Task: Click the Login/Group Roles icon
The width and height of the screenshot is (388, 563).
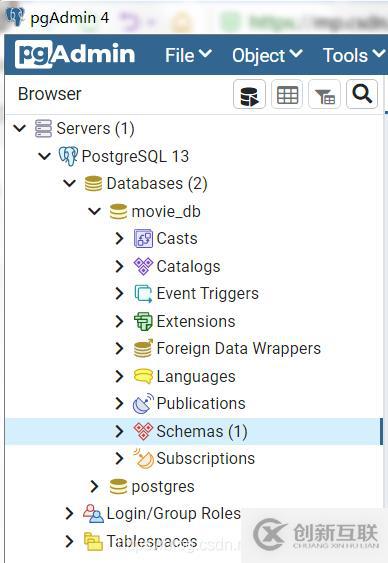Action: [x=93, y=514]
